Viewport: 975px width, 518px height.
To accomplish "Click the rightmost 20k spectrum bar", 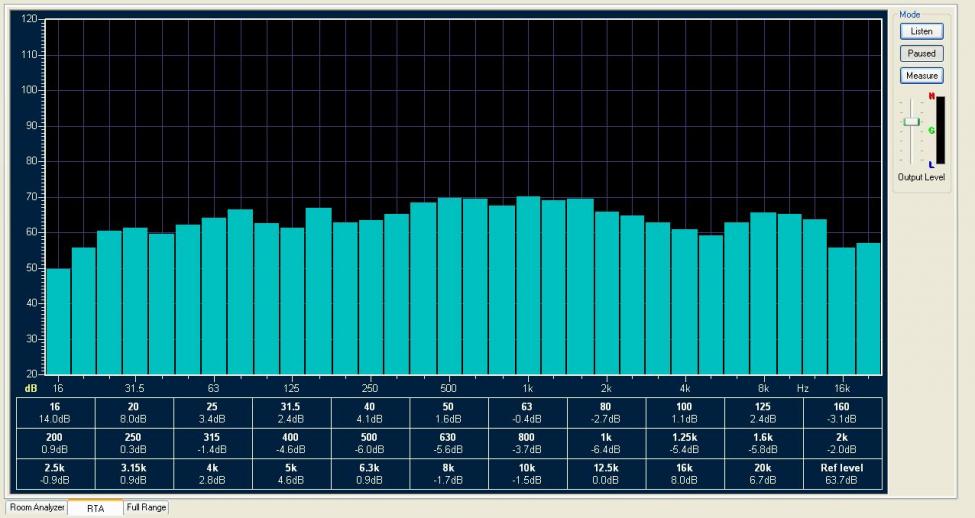I will 868,309.
